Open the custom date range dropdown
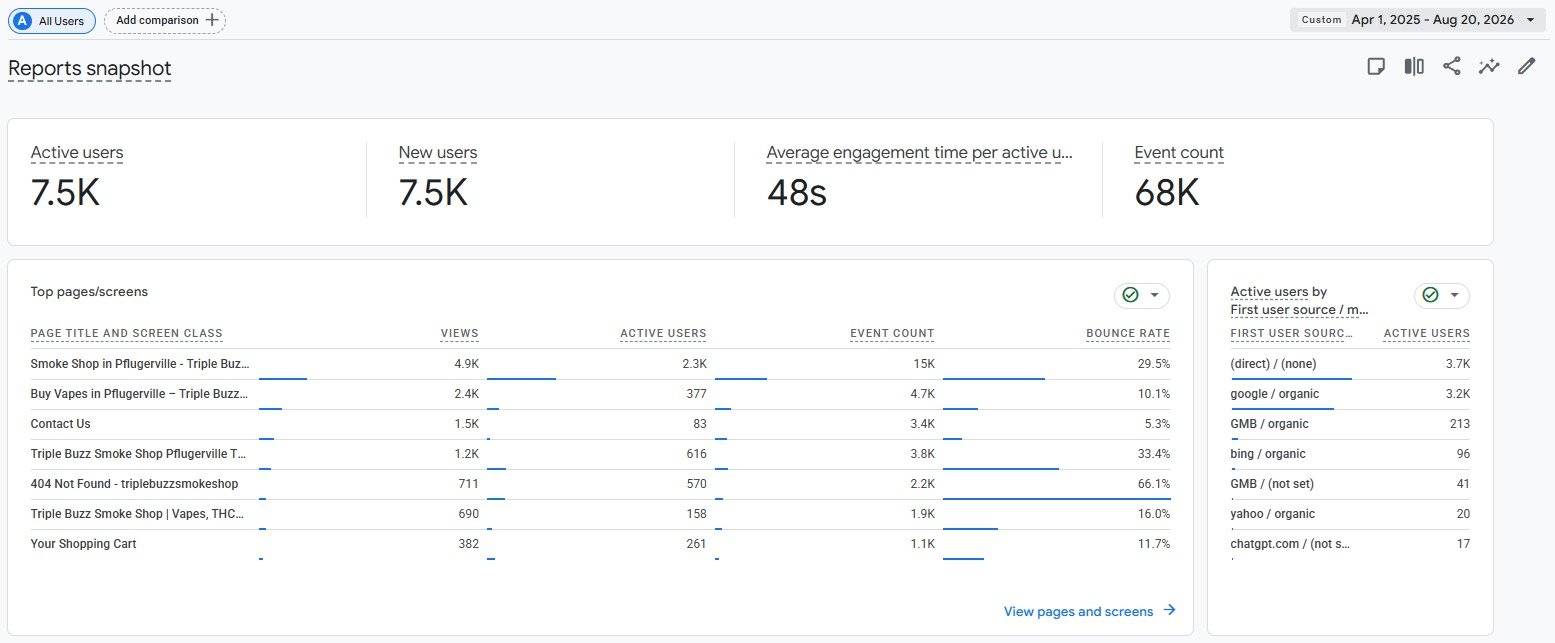Viewport: 1555px width, 643px height. pyautogui.click(x=1418, y=20)
